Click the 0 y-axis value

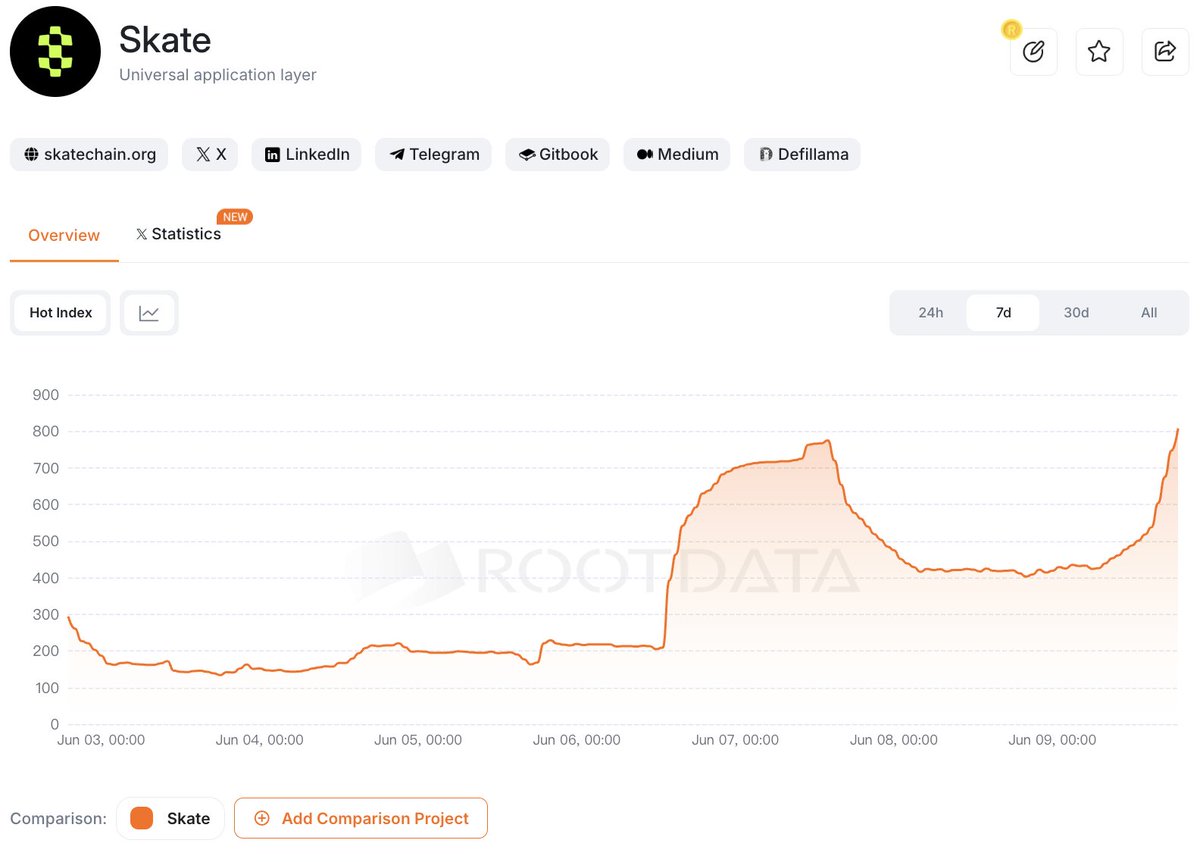click(55, 724)
